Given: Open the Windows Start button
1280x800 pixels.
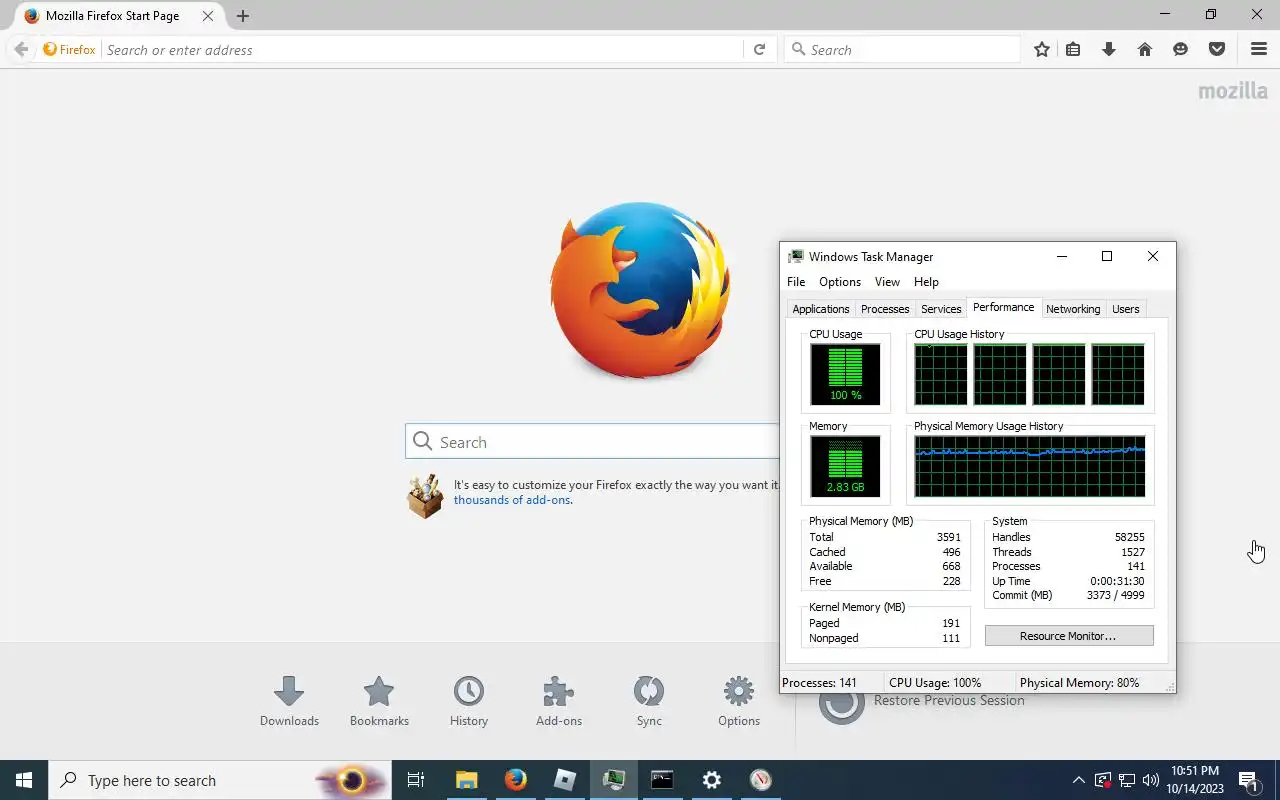Looking at the screenshot, I should coord(24,780).
